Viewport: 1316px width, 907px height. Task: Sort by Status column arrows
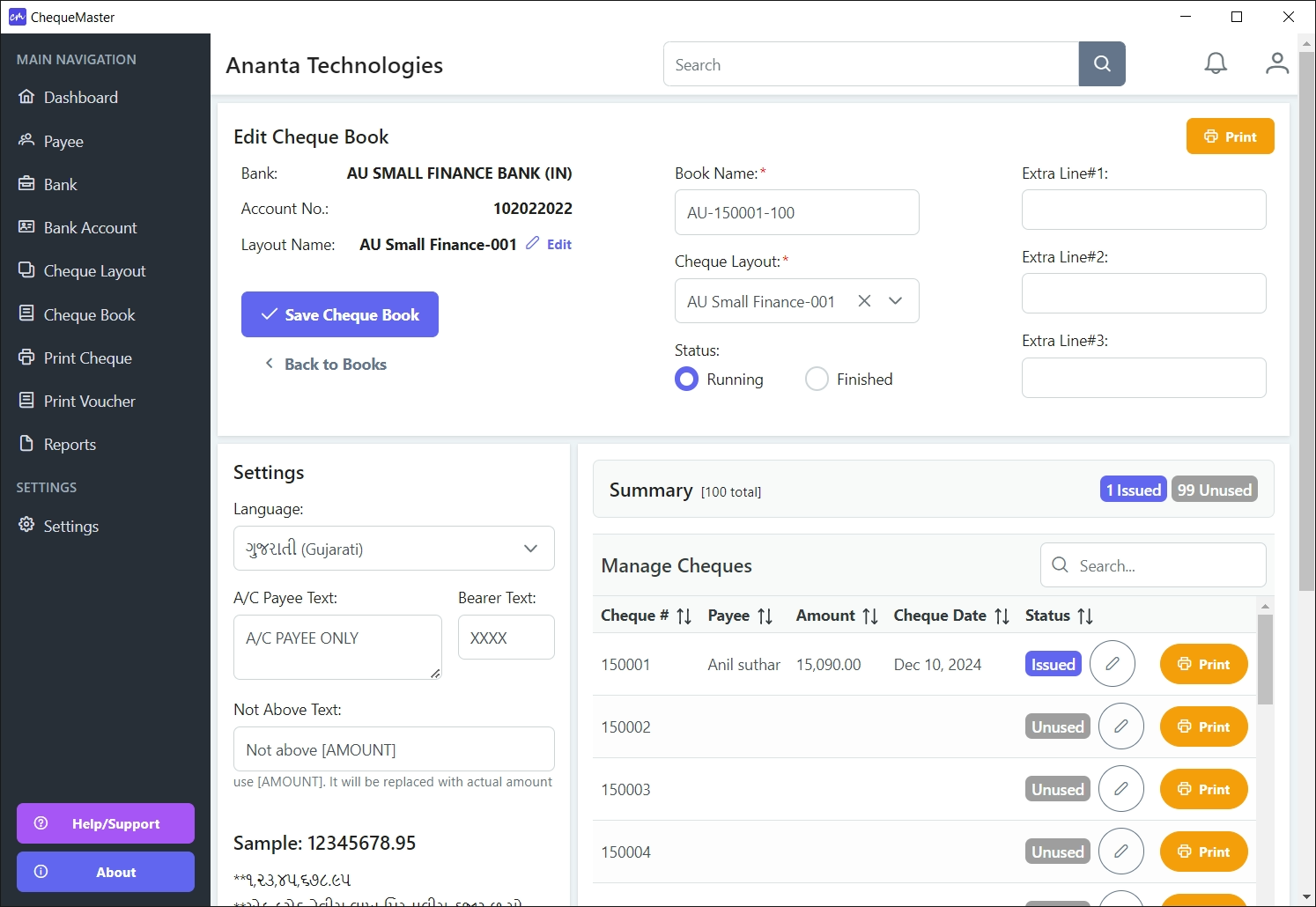coord(1085,616)
